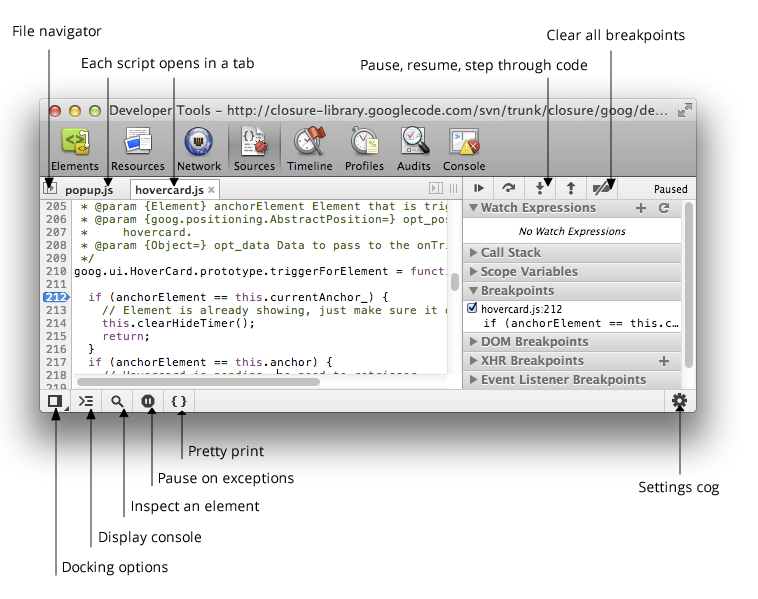
Task: Click line number 217 in gutter
Action: (x=56, y=362)
